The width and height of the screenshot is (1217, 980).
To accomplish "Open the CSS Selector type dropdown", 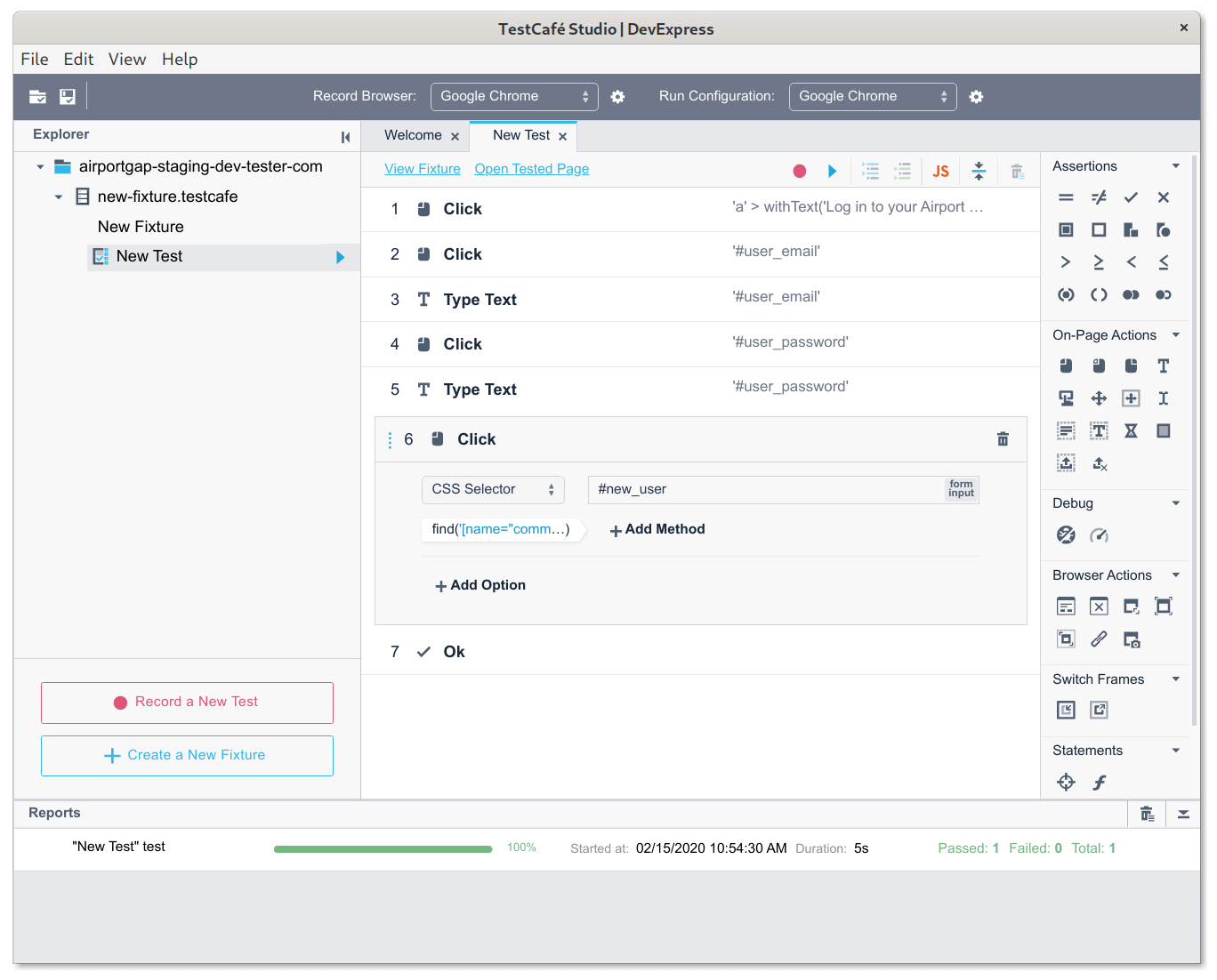I will pyautogui.click(x=493, y=490).
